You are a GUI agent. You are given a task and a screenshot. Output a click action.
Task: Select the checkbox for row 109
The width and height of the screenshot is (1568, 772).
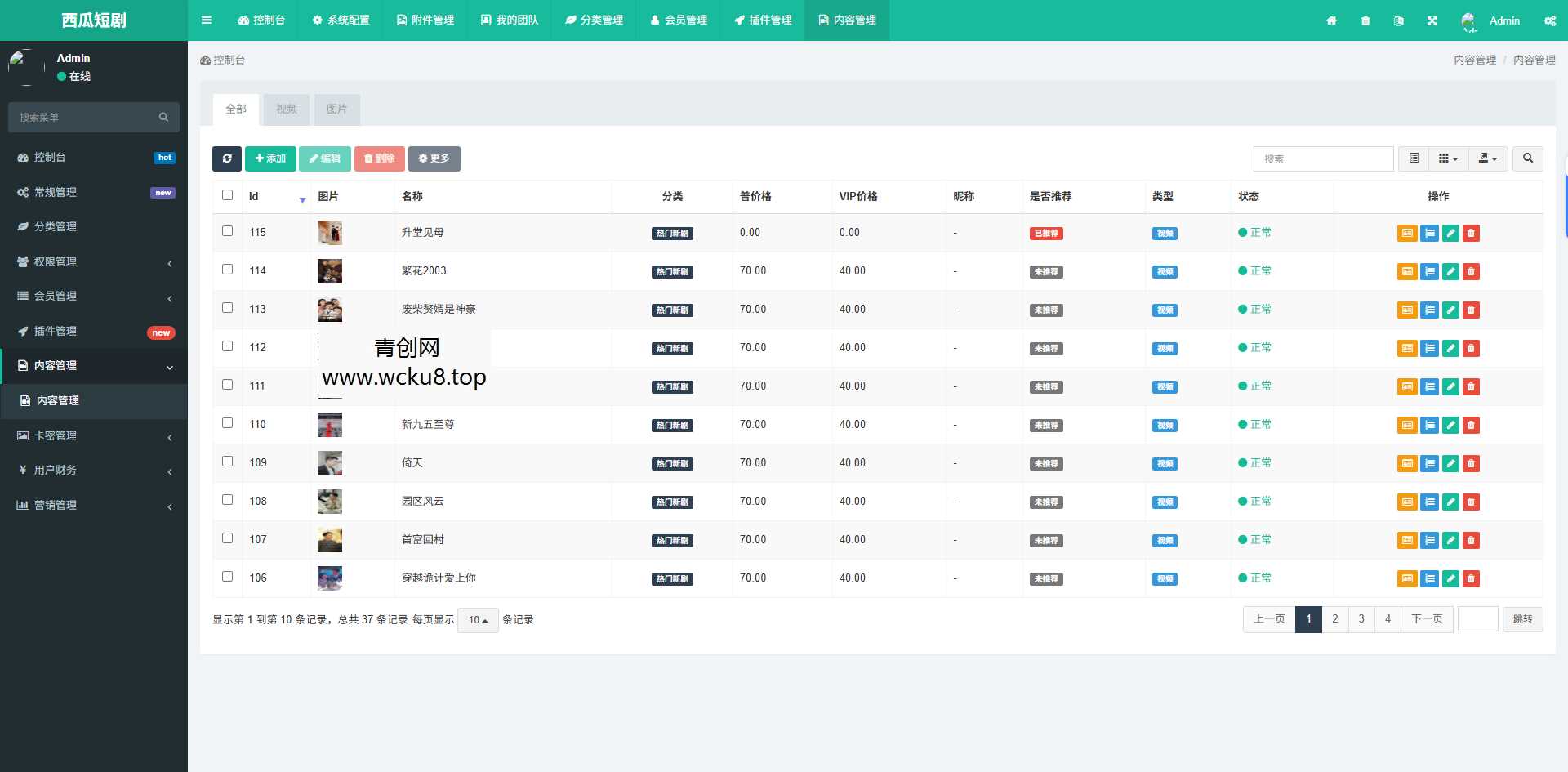click(228, 462)
